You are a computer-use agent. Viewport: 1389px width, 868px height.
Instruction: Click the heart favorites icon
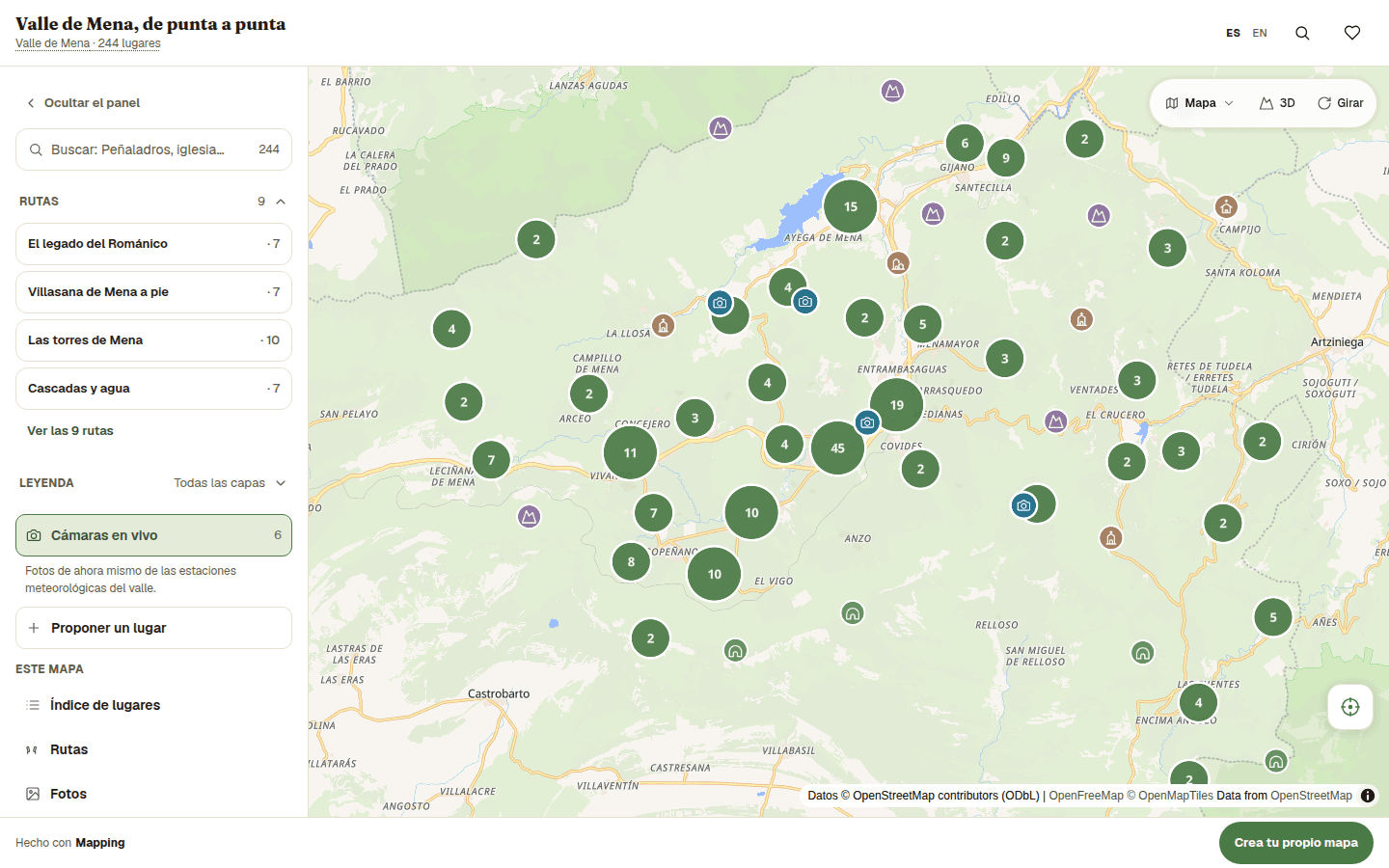1352,33
